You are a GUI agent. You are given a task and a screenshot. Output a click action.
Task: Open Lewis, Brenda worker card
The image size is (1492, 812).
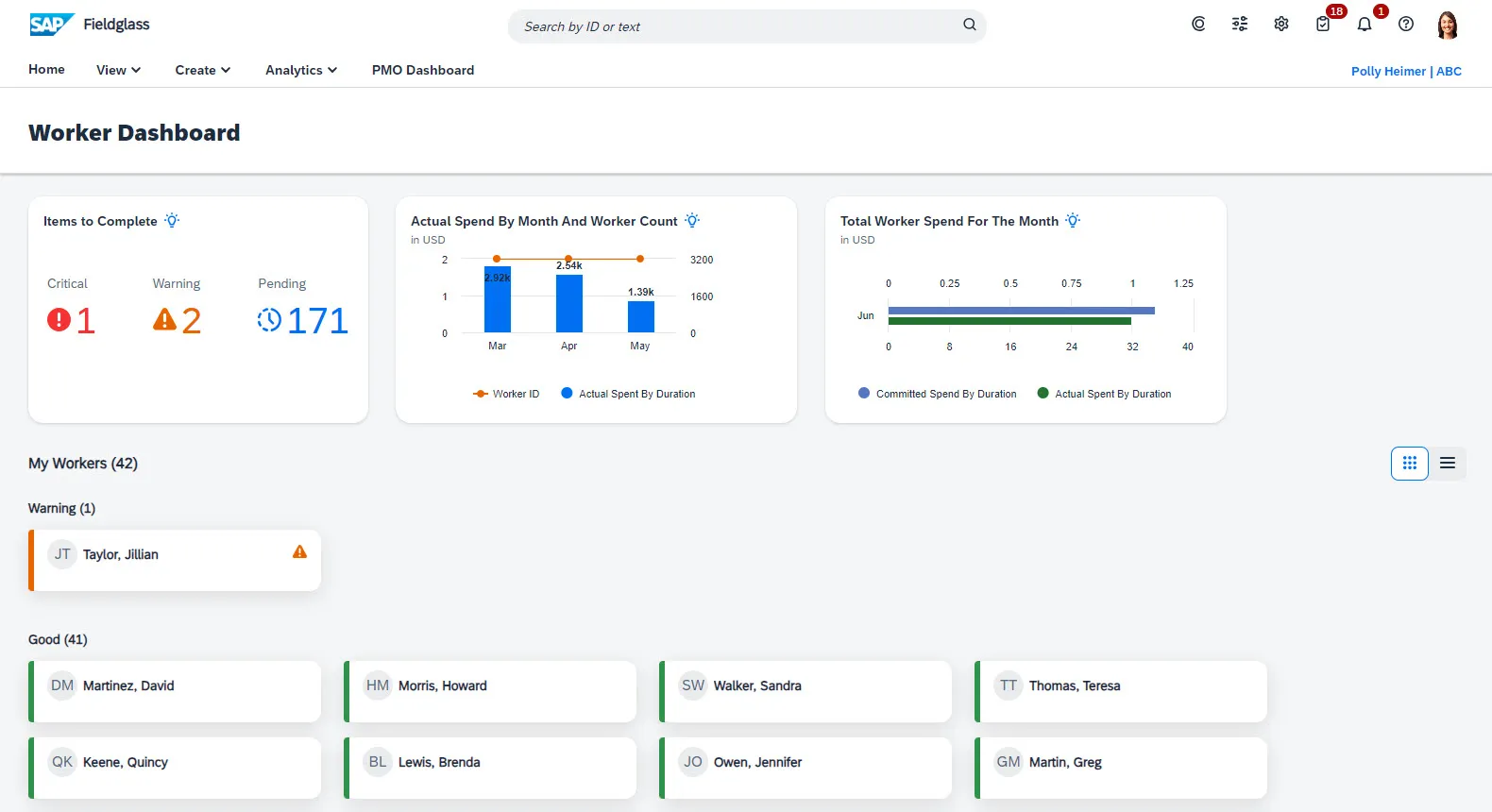click(x=490, y=768)
